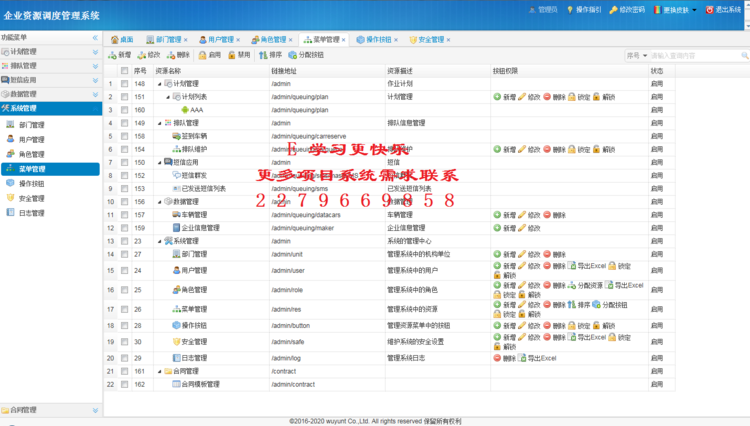Check the box for row 160 AAA
Screen dimensions: 750x426
pyautogui.click(x=124, y=110)
